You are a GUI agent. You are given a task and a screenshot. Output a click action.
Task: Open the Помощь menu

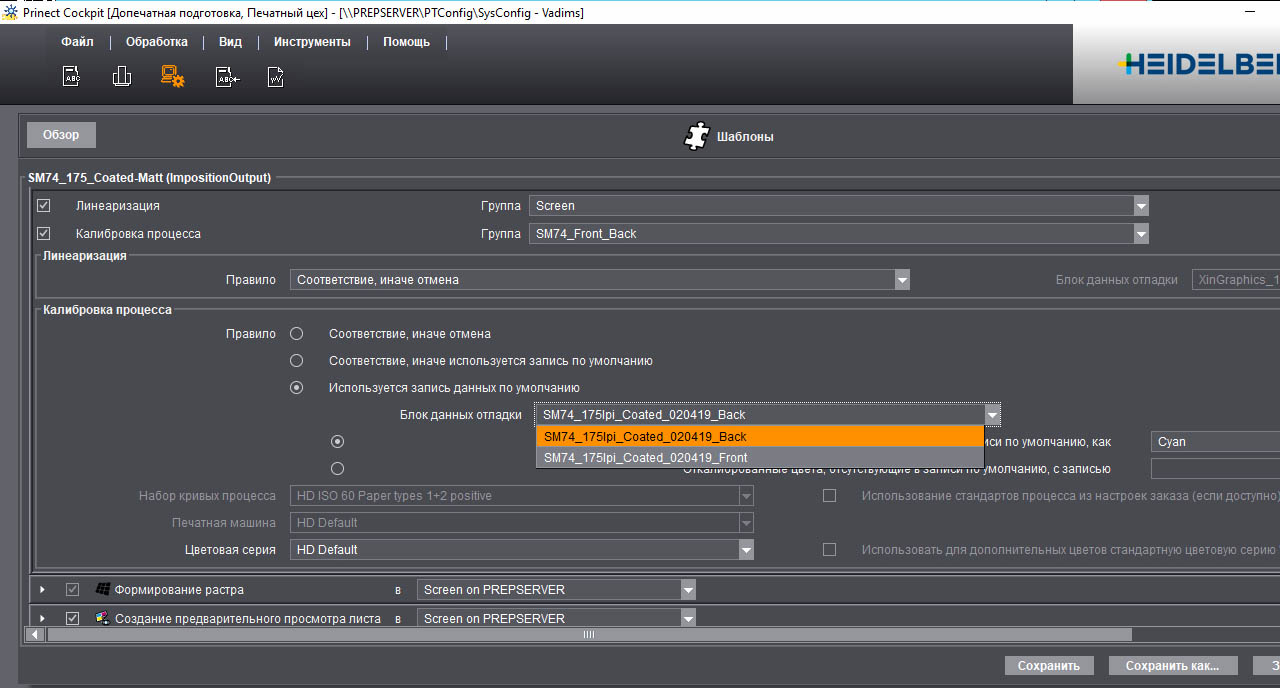406,42
